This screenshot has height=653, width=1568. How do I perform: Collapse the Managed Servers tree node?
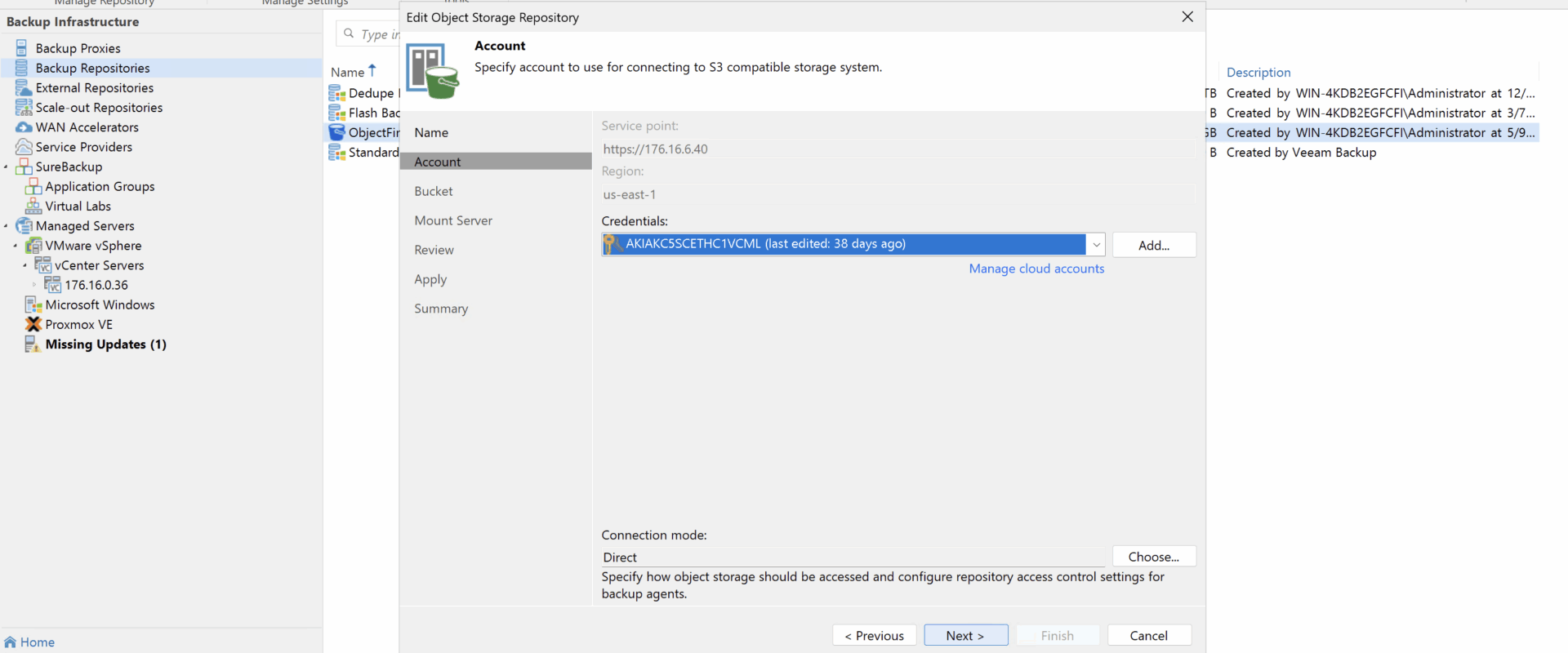coord(6,226)
